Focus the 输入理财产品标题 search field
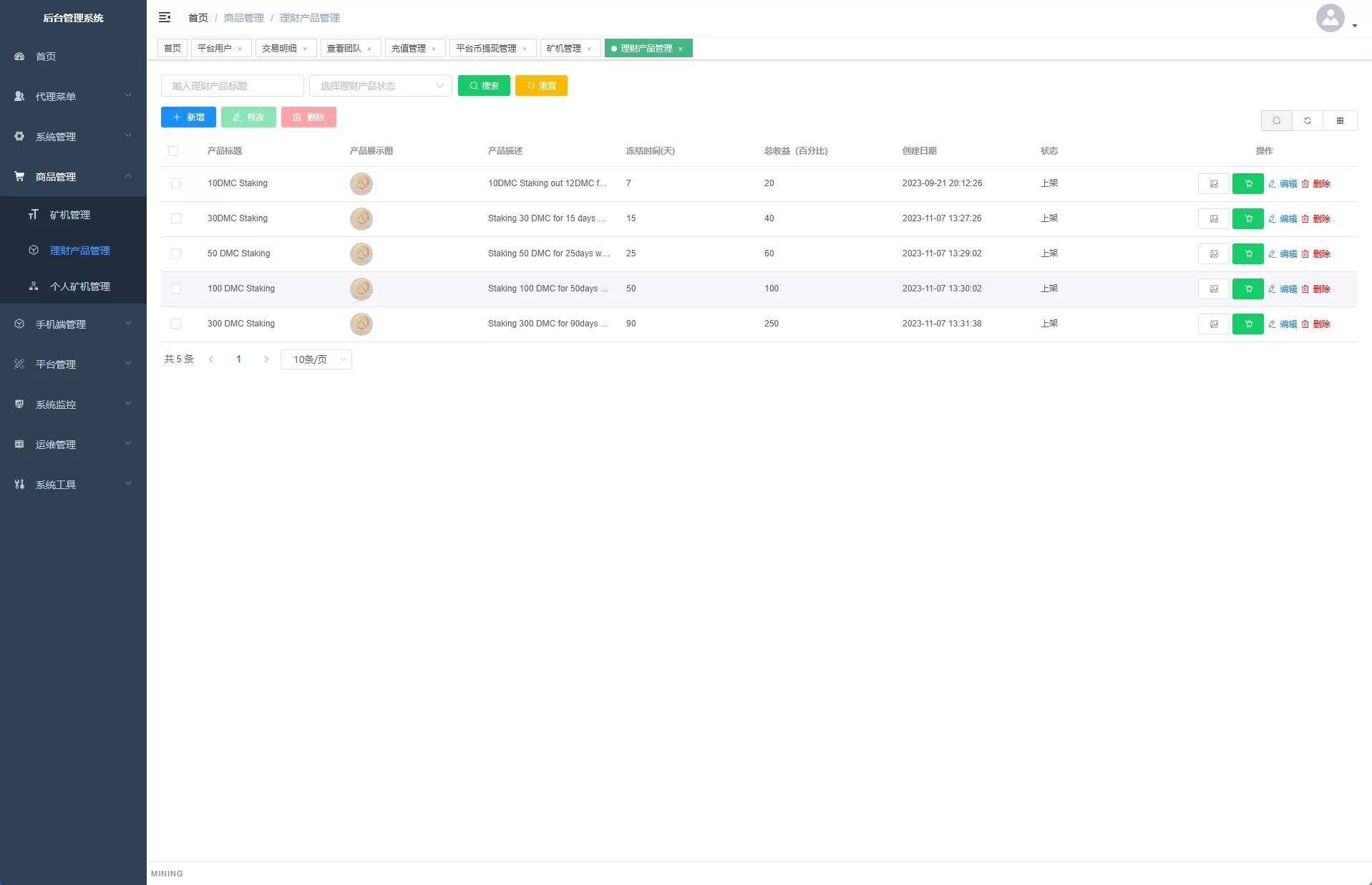Screen dimensions: 1372x885 [x=233, y=86]
